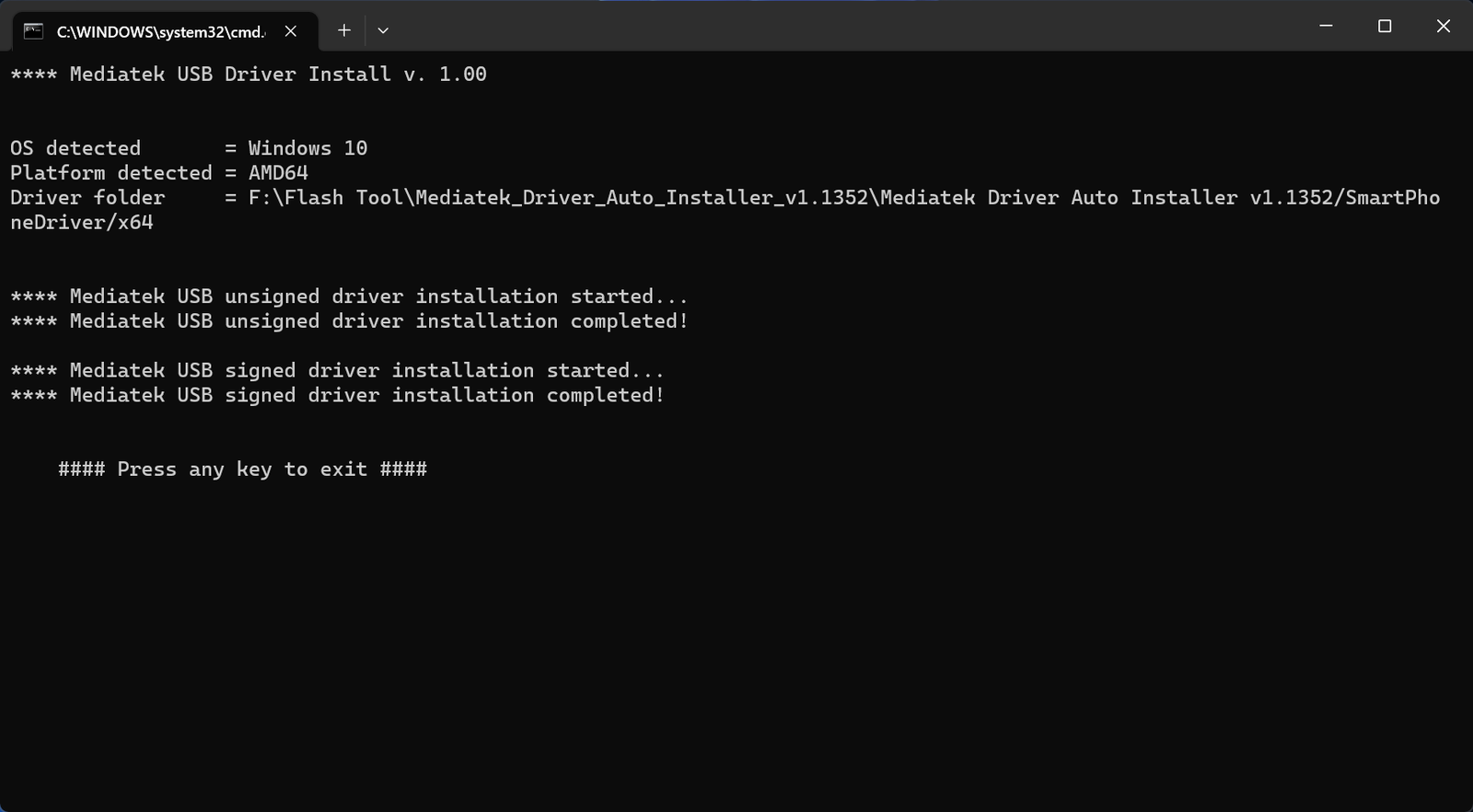Image resolution: width=1473 pixels, height=812 pixels.
Task: Click the signed driver installation started line
Action: click(x=338, y=370)
